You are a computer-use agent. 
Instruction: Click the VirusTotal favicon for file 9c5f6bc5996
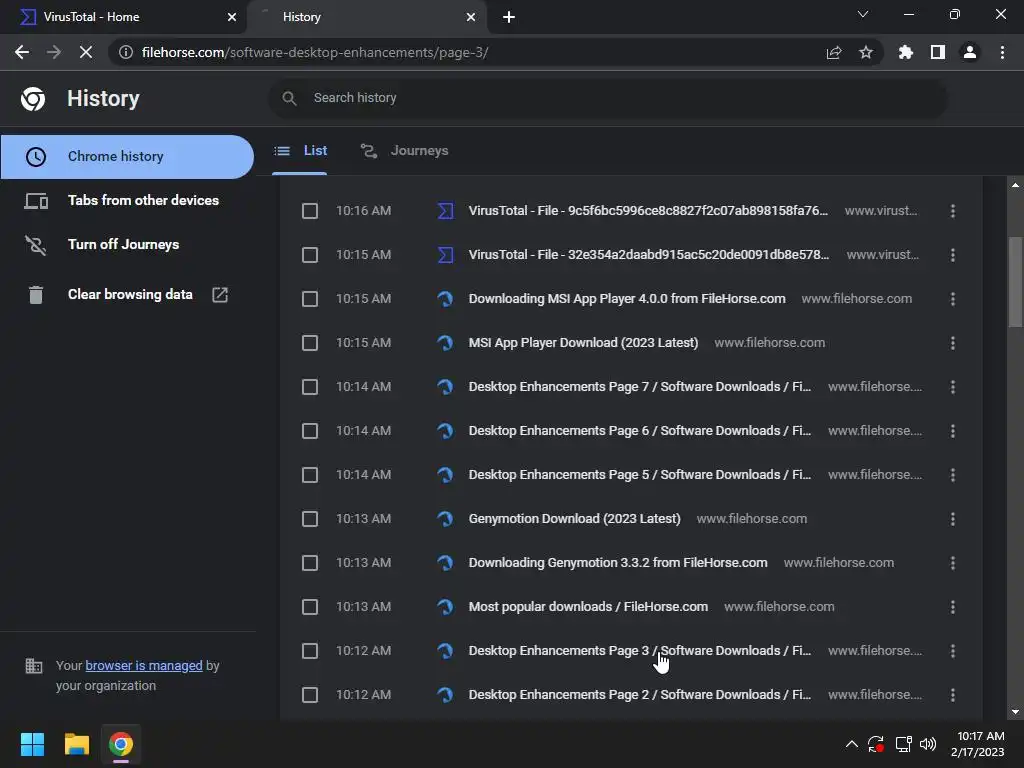445,211
